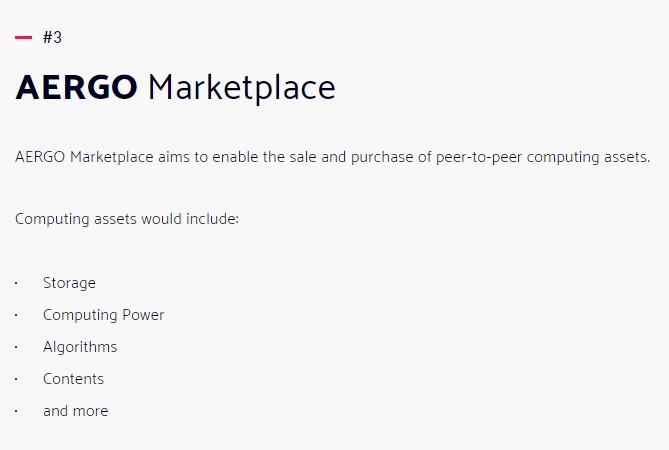Viewport: 669px width, 450px height.
Task: Click the Algorithms list item
Action: [80, 347]
